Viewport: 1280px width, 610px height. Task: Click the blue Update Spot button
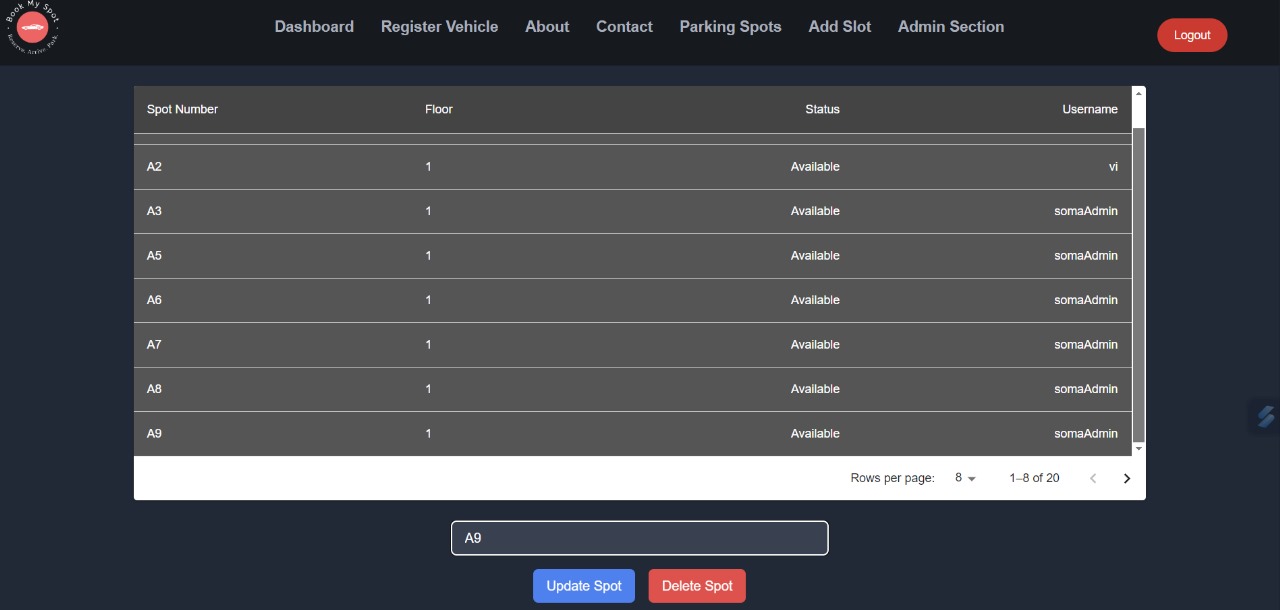[584, 586]
